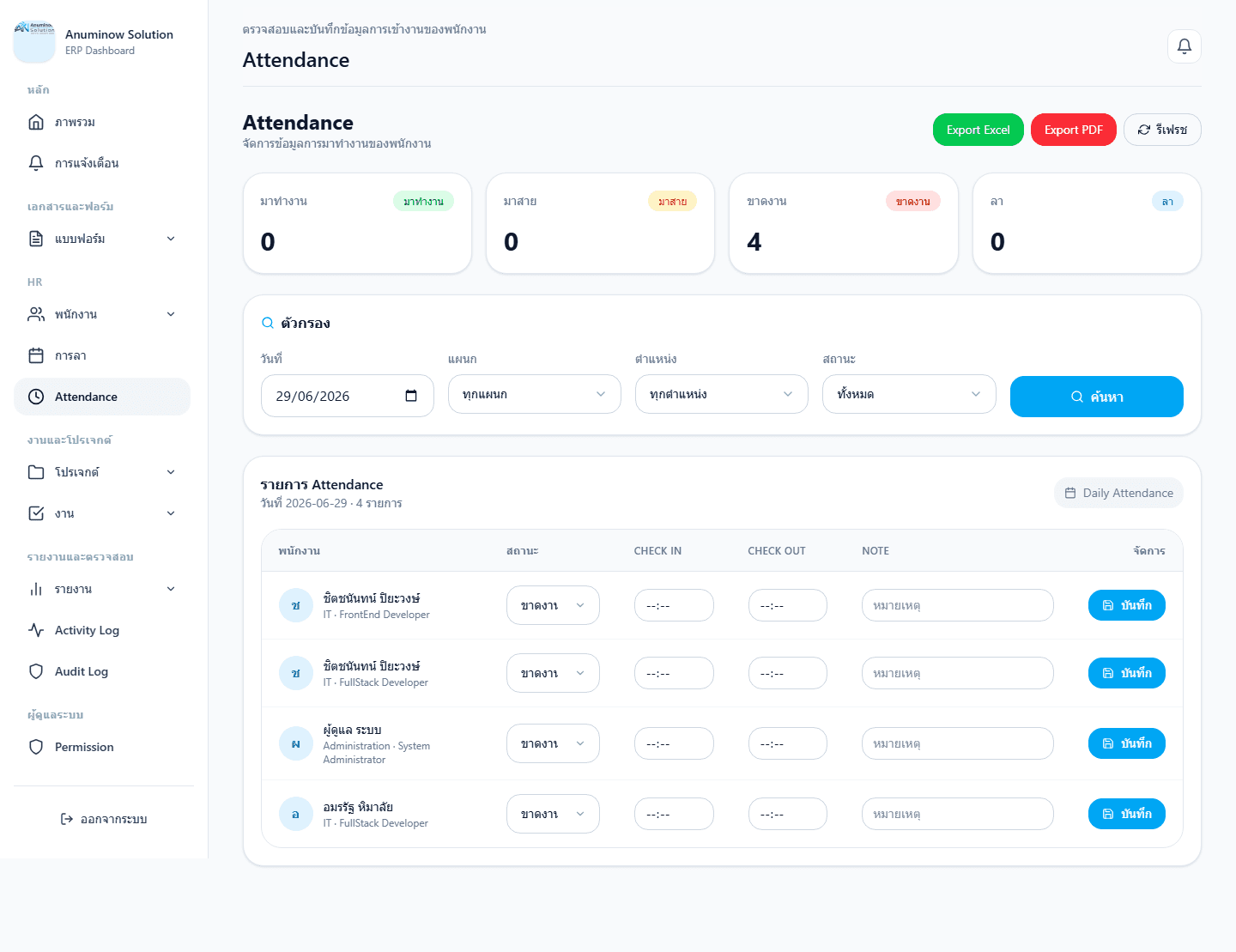Log out via ออกจากระบบ
This screenshot has width=1236, height=952.
pyautogui.click(x=104, y=819)
